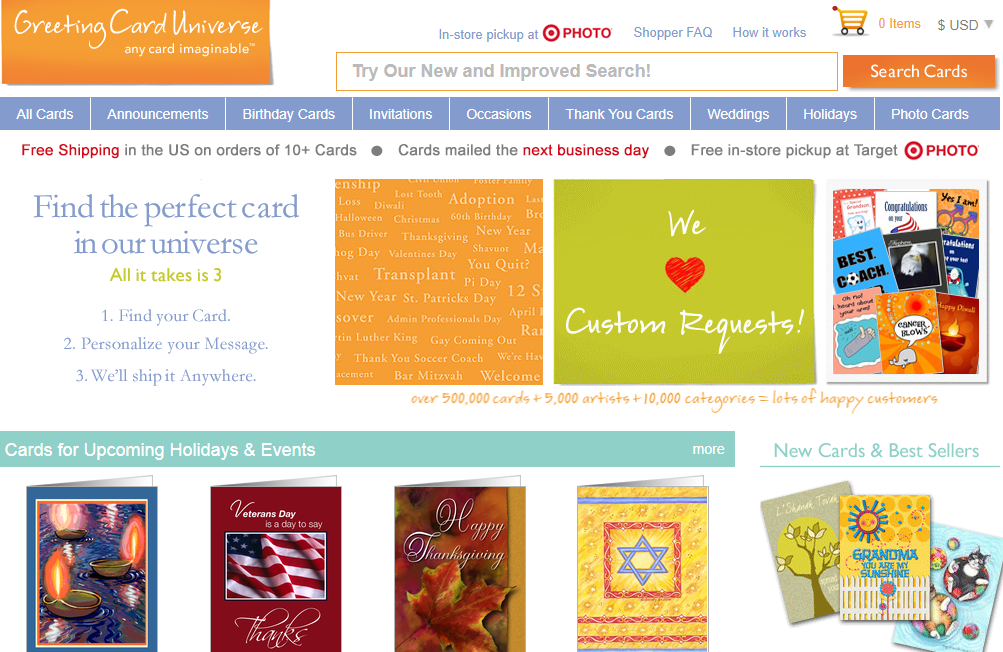Click Target PHOTO logo in shipping banner
1003x652 pixels.
point(942,150)
